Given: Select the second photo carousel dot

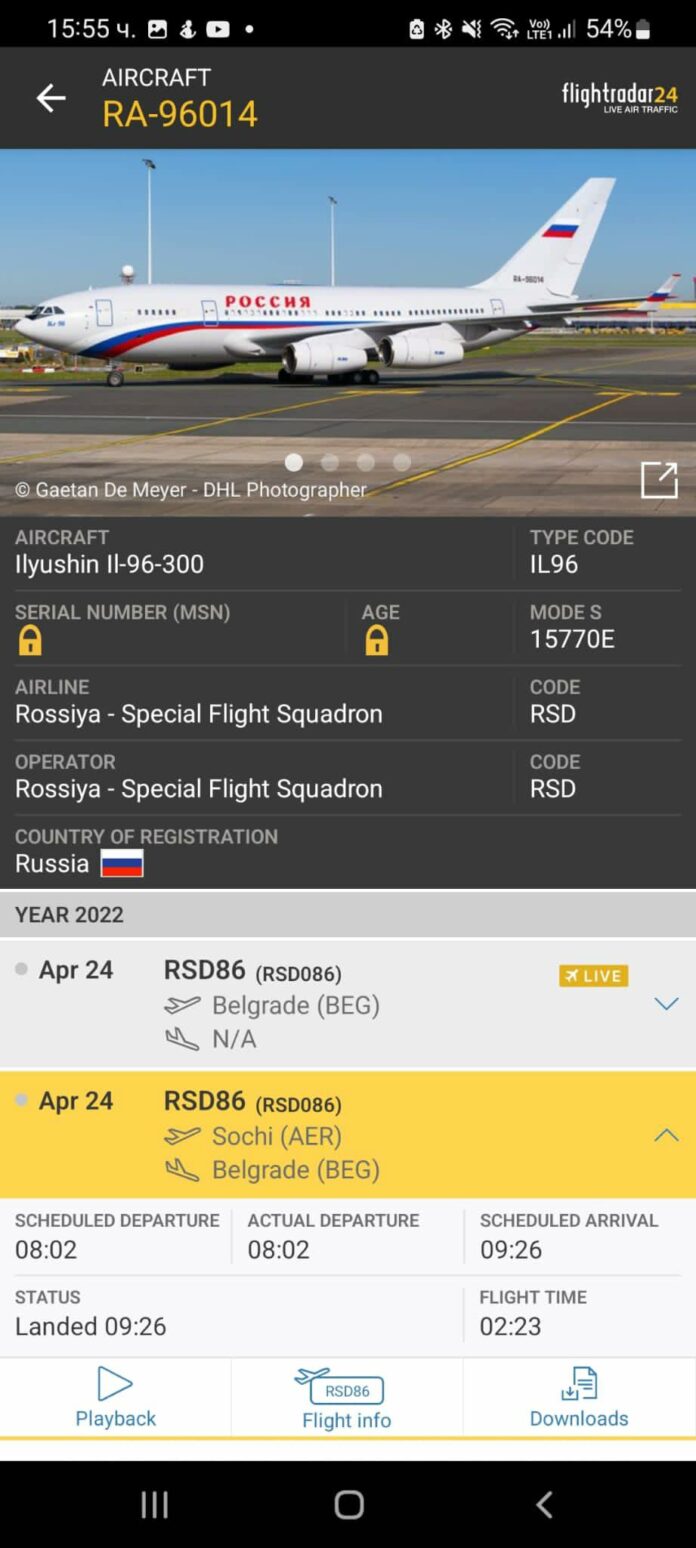Looking at the screenshot, I should pos(329,462).
